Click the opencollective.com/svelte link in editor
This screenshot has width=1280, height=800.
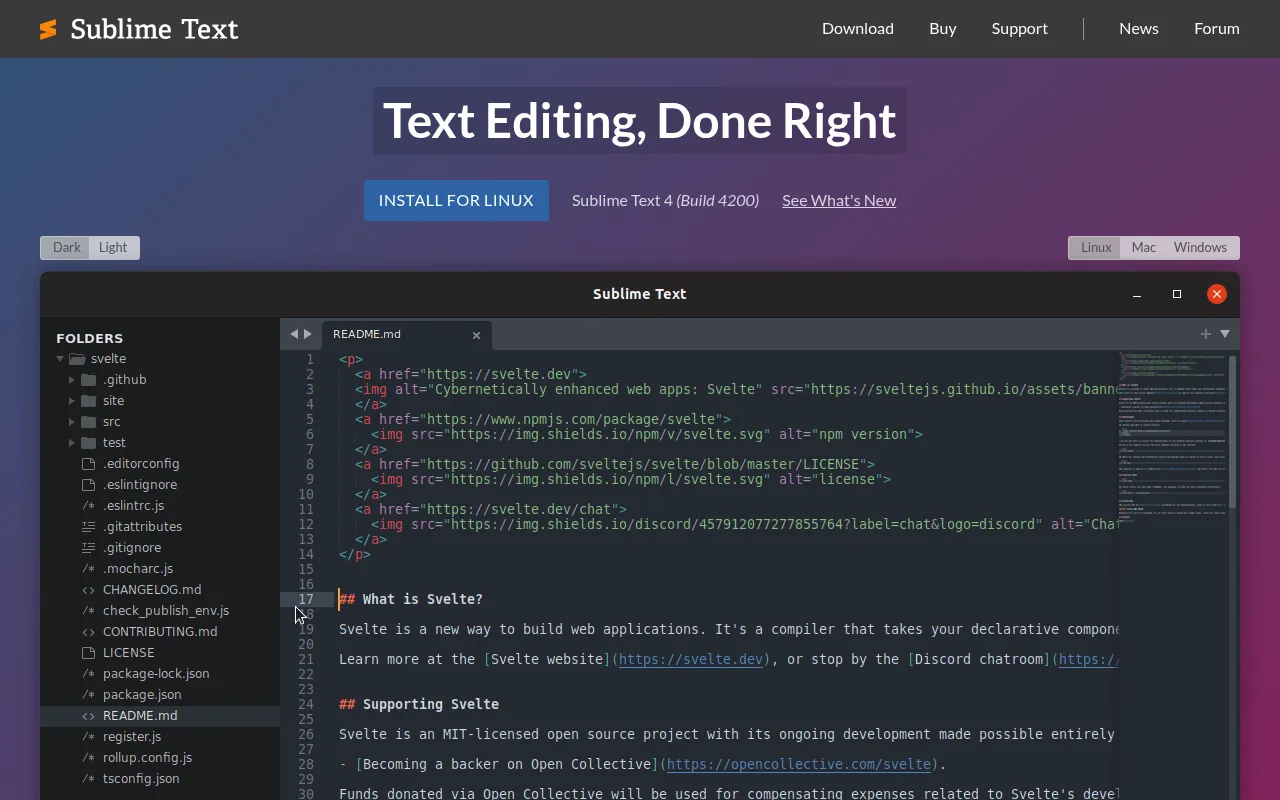(x=799, y=764)
